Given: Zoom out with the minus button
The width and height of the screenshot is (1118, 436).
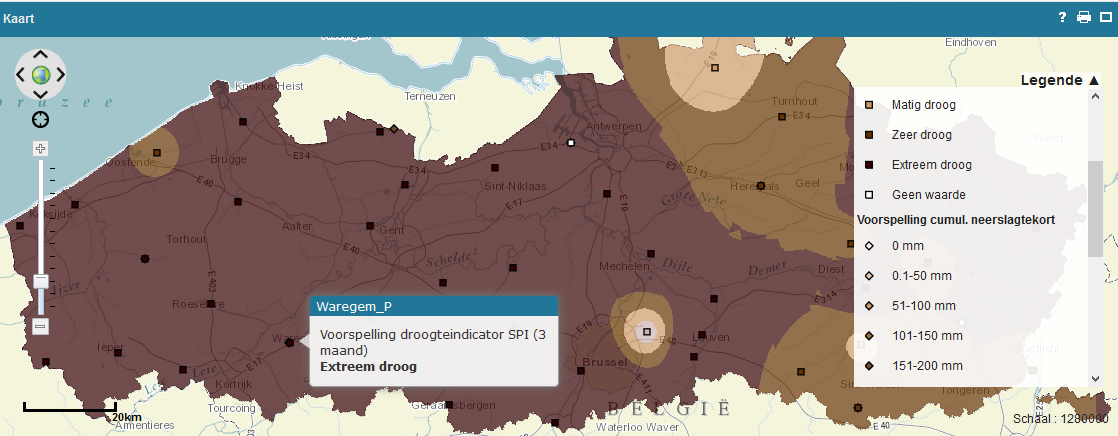Looking at the screenshot, I should [x=41, y=326].
